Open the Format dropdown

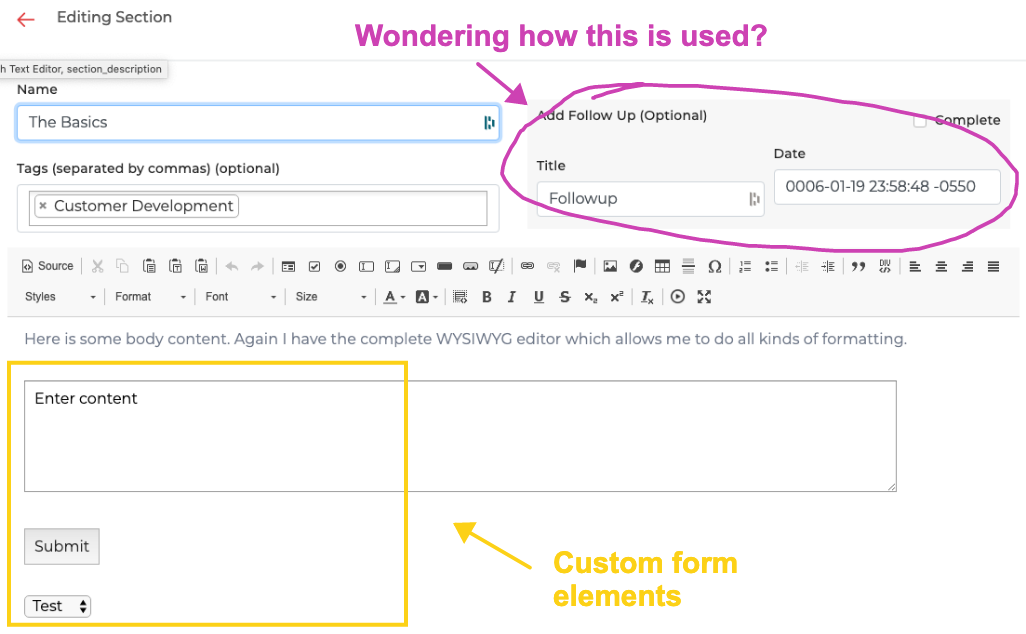(150, 297)
